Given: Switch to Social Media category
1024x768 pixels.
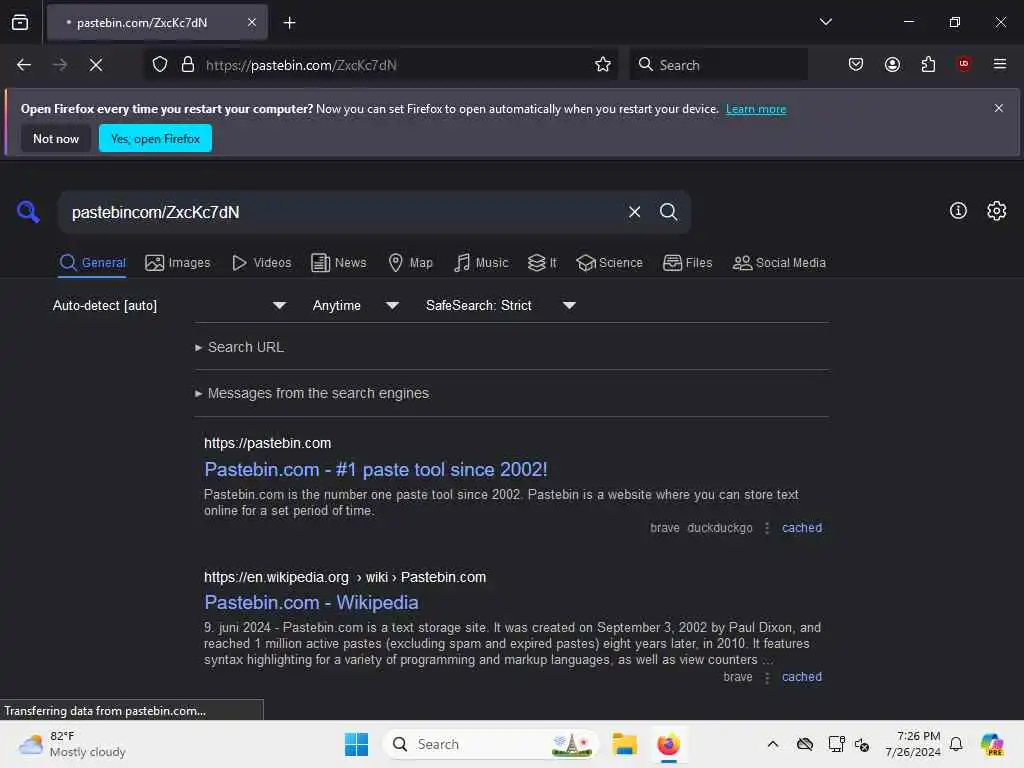Looking at the screenshot, I should point(779,263).
